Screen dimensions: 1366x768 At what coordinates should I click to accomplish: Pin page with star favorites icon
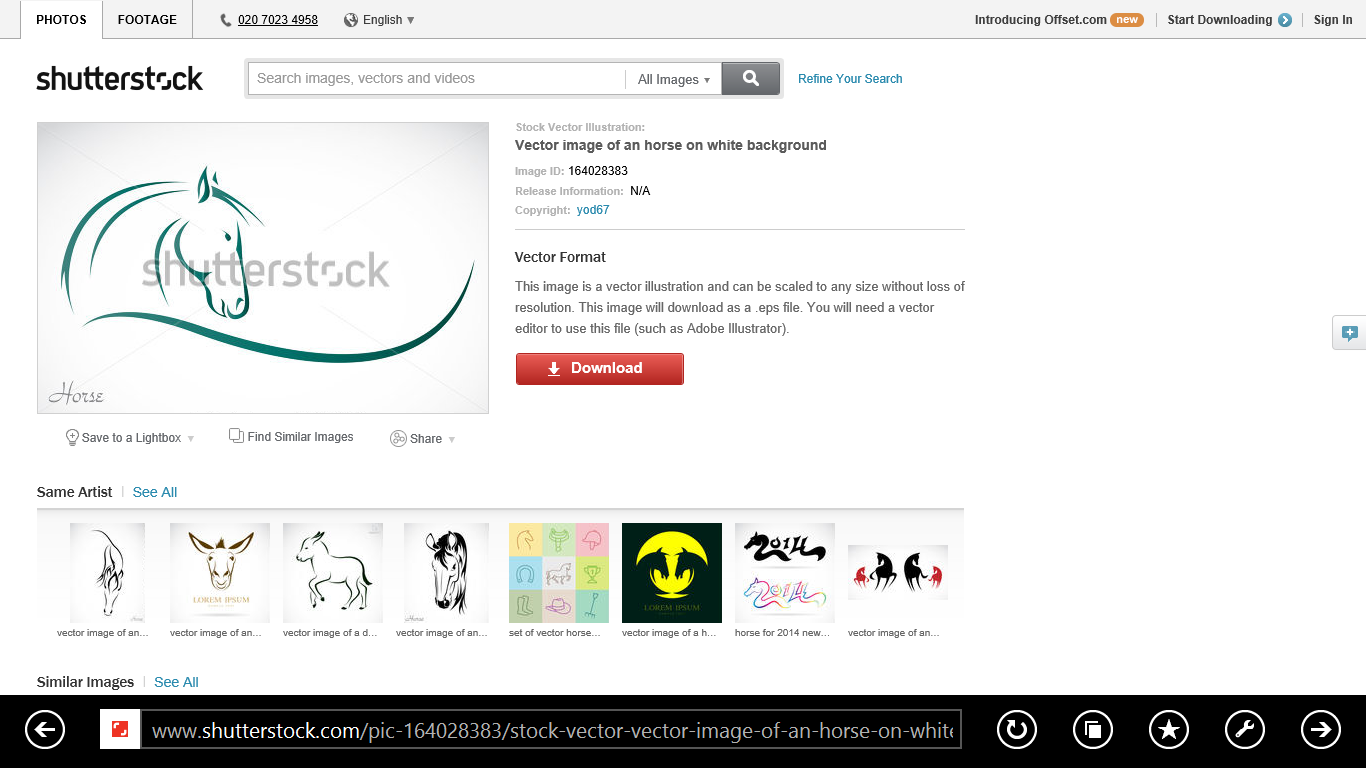click(x=1169, y=730)
